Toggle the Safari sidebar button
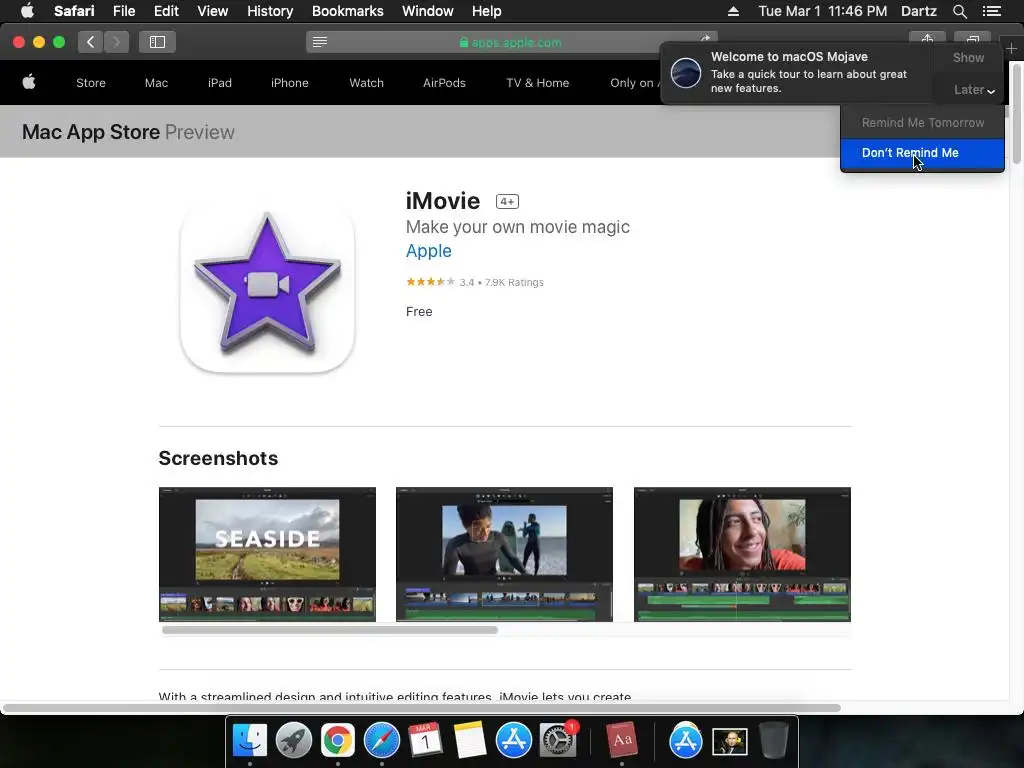 coord(157,42)
